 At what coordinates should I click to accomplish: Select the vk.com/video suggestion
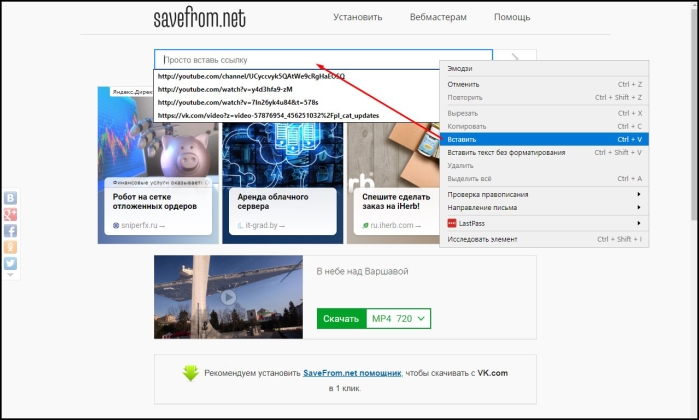pos(297,115)
